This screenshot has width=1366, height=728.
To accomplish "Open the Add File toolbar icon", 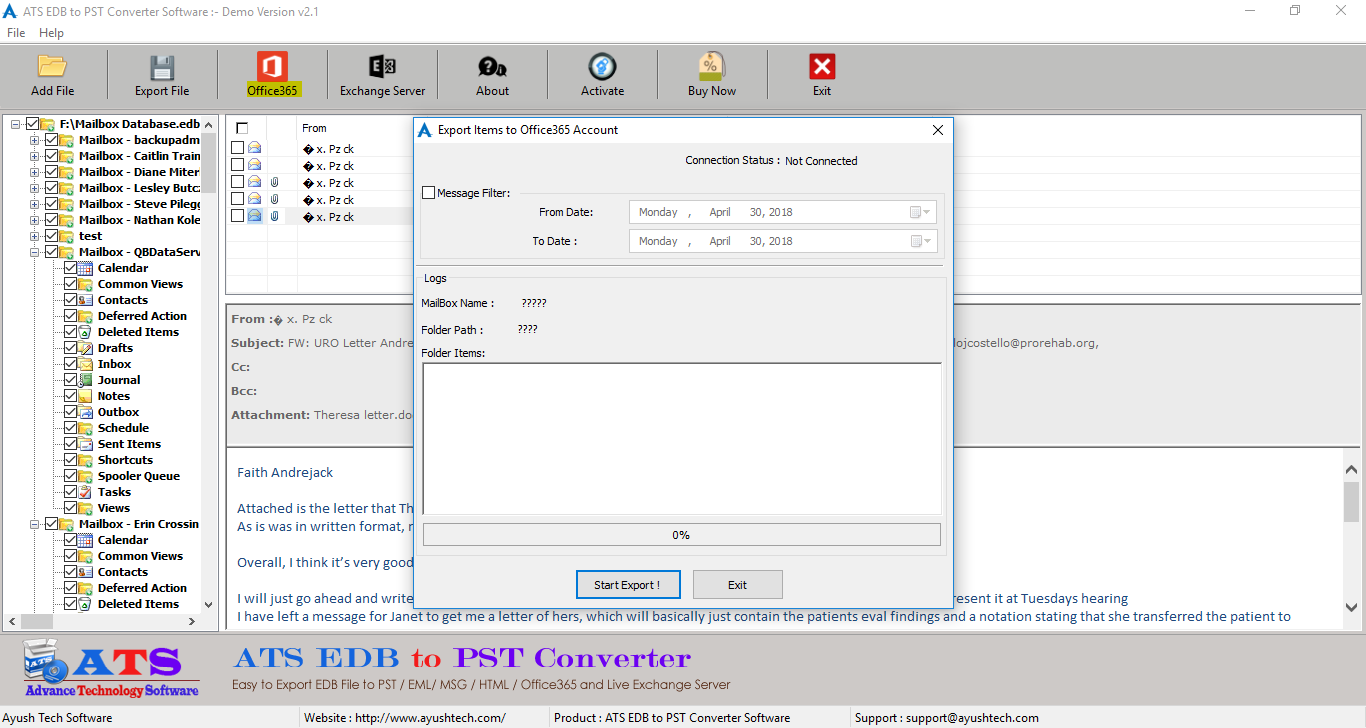I will click(x=52, y=67).
